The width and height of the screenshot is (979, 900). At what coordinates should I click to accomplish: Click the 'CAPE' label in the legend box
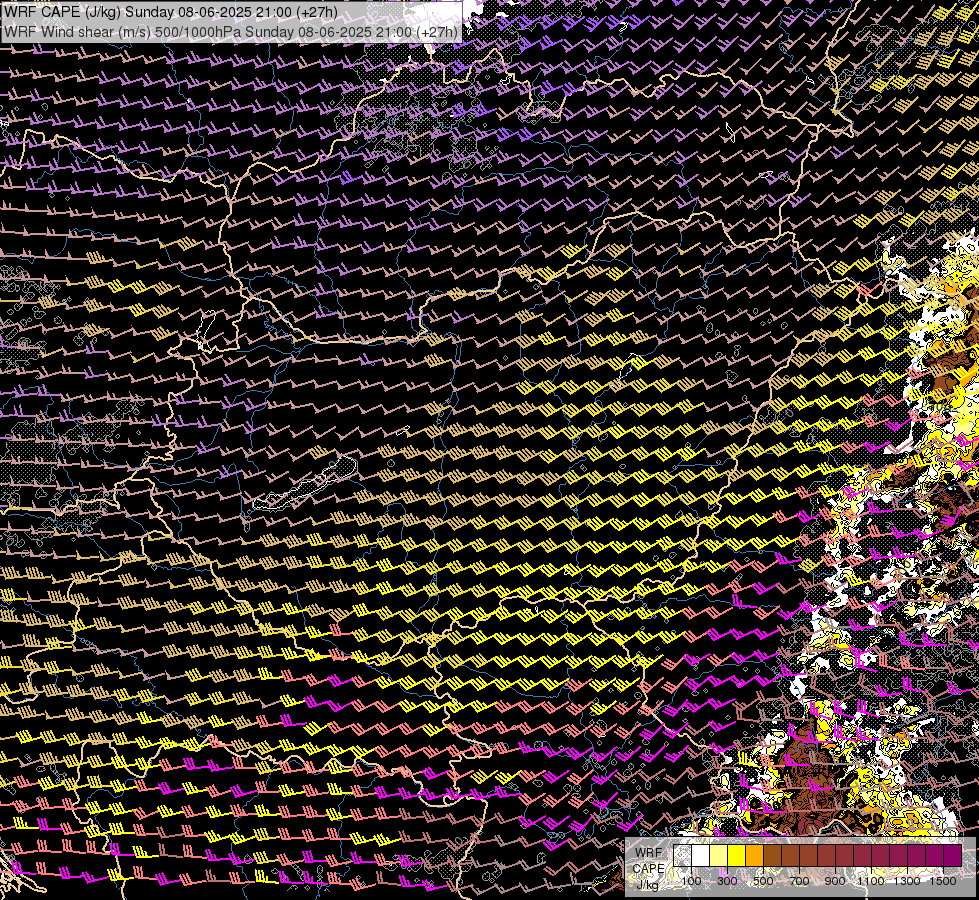pos(648,869)
